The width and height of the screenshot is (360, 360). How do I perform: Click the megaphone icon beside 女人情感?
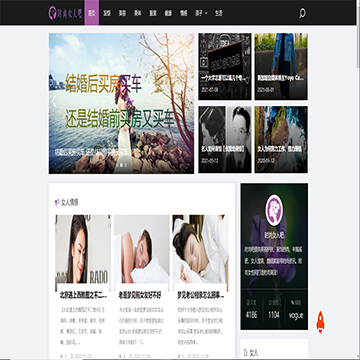(x=57, y=202)
